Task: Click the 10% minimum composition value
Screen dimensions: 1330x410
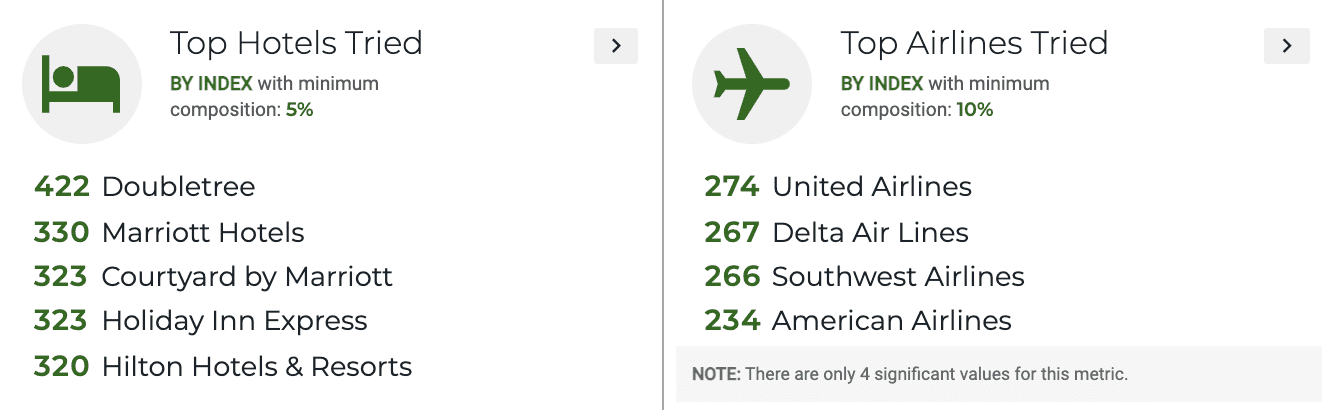Action: pyautogui.click(x=974, y=110)
